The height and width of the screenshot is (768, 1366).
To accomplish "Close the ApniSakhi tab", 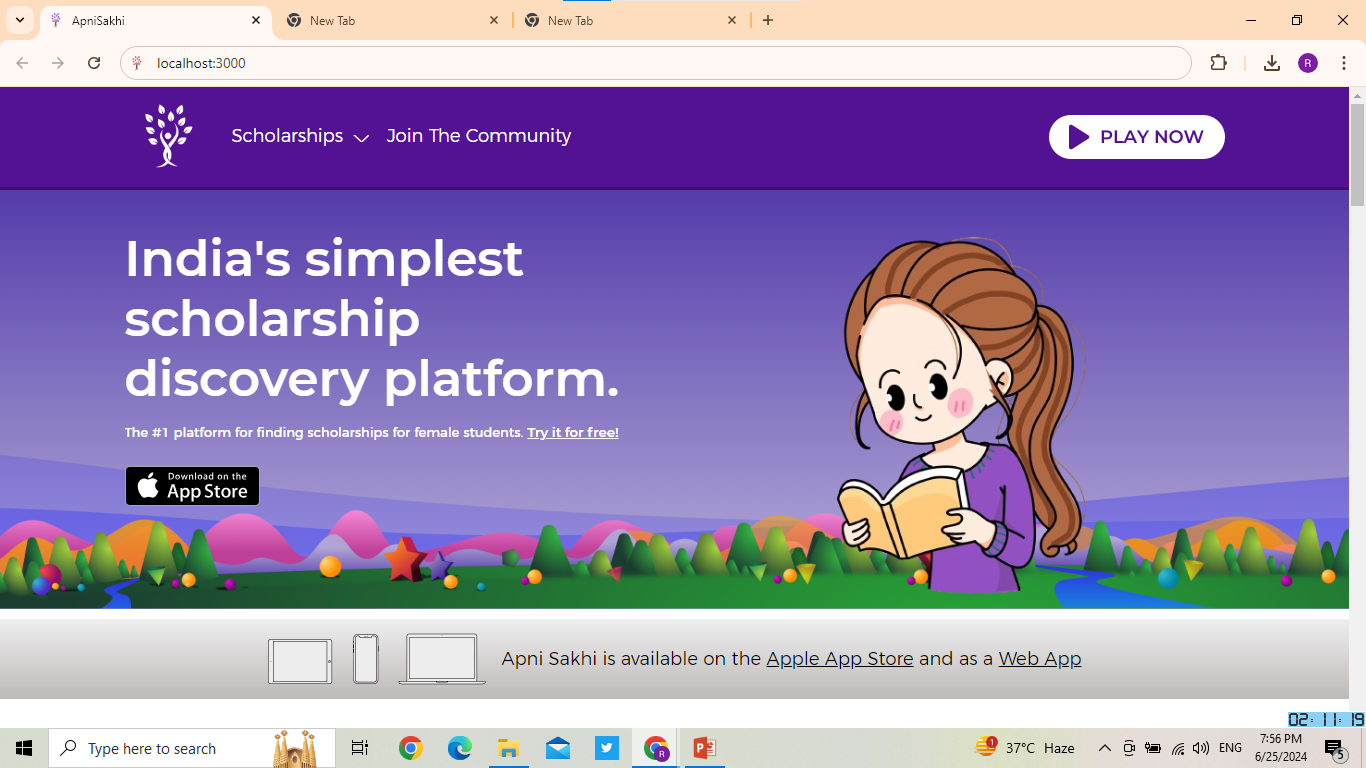I will 256,20.
